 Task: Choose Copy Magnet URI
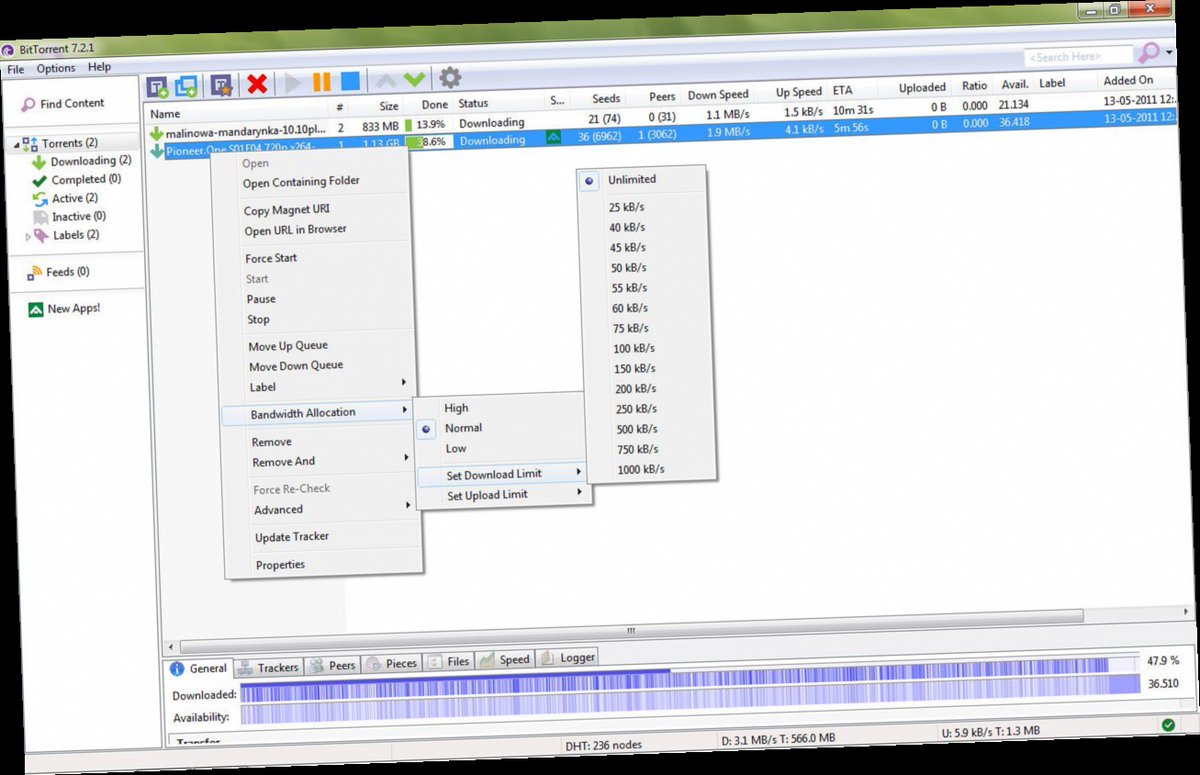(x=287, y=210)
